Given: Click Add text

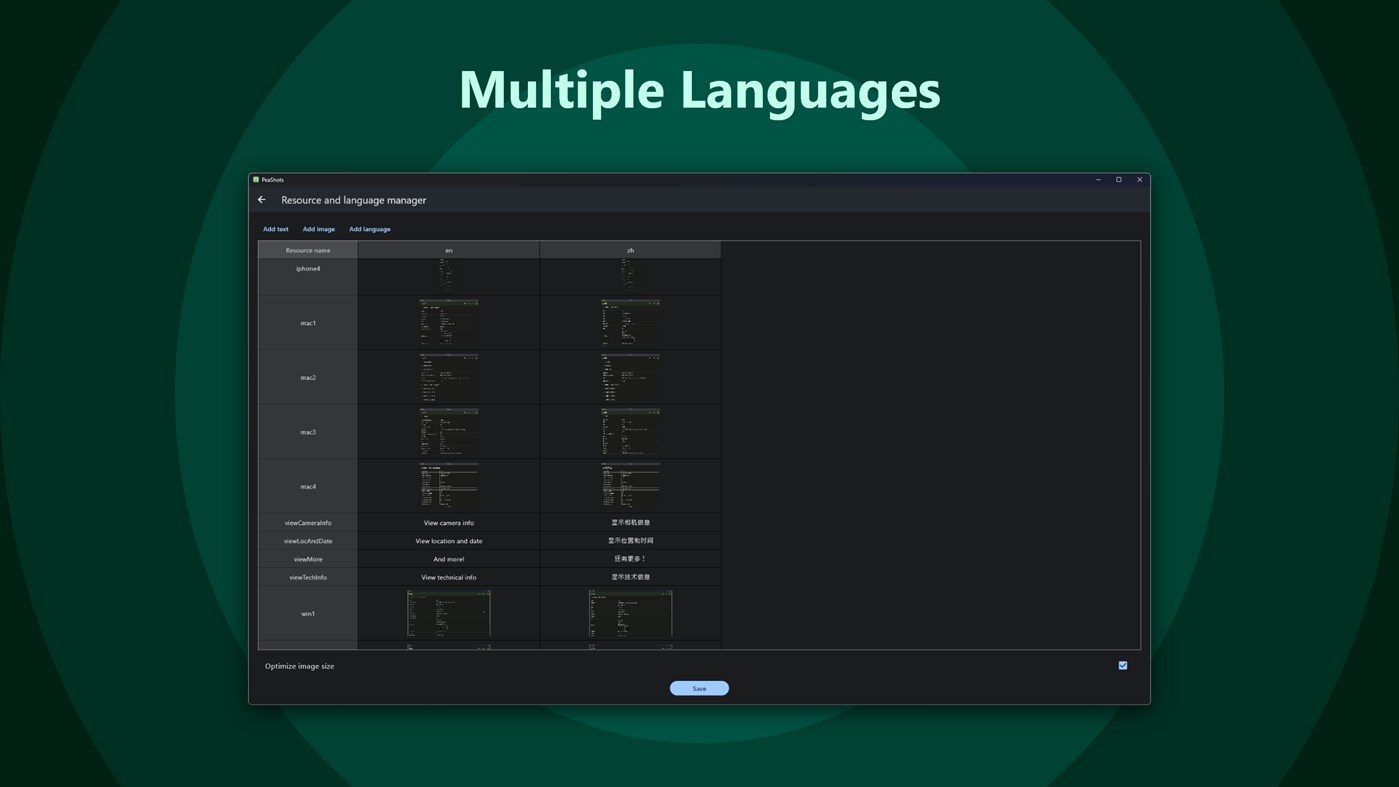Looking at the screenshot, I should point(276,229).
